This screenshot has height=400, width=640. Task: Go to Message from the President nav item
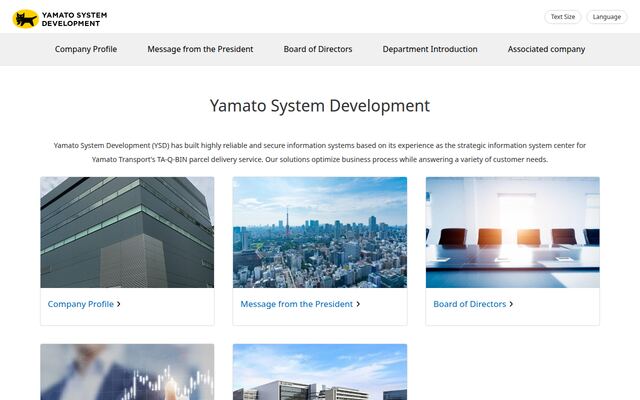[200, 49]
